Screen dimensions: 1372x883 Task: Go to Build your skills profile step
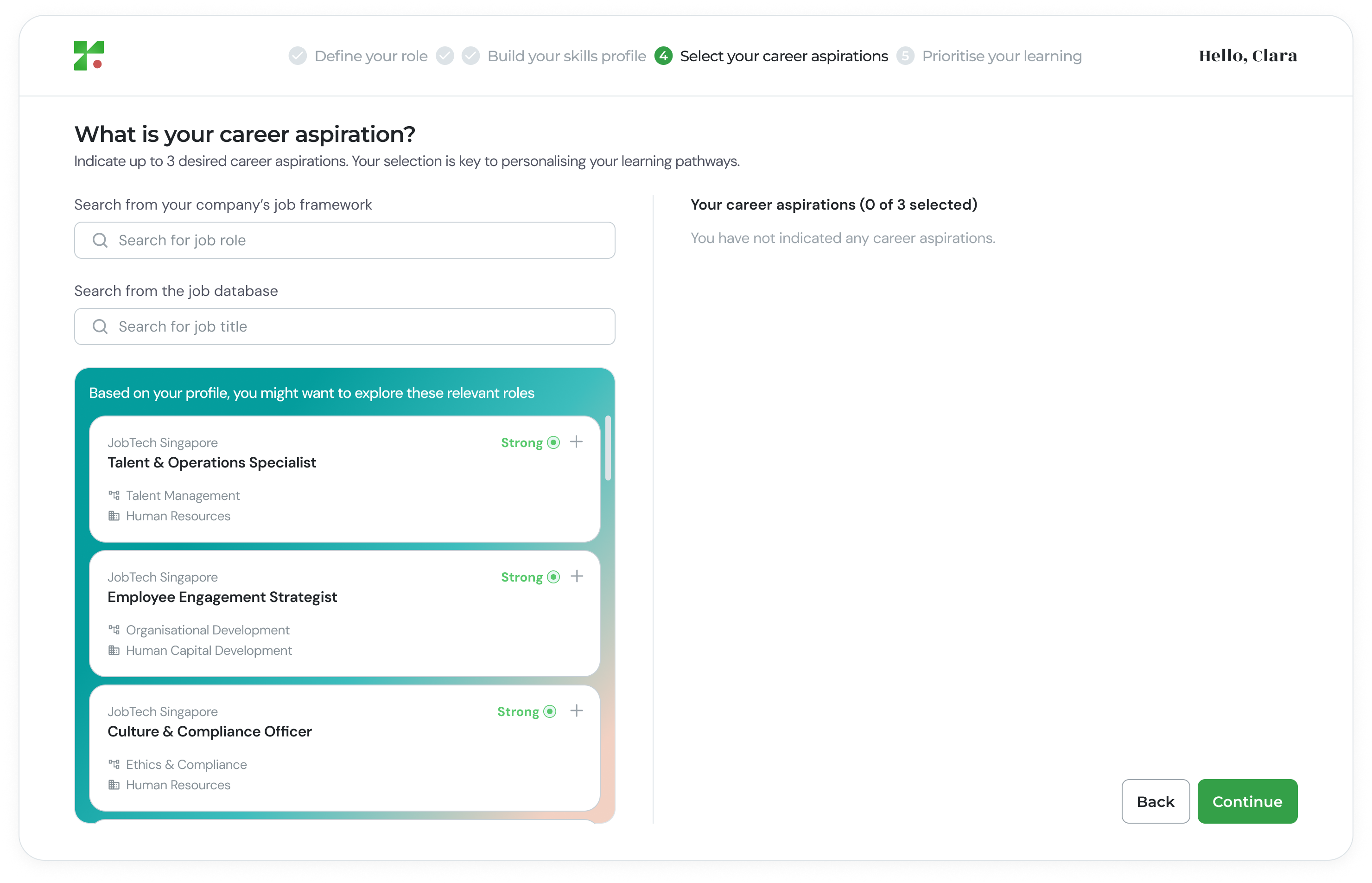[x=566, y=56]
